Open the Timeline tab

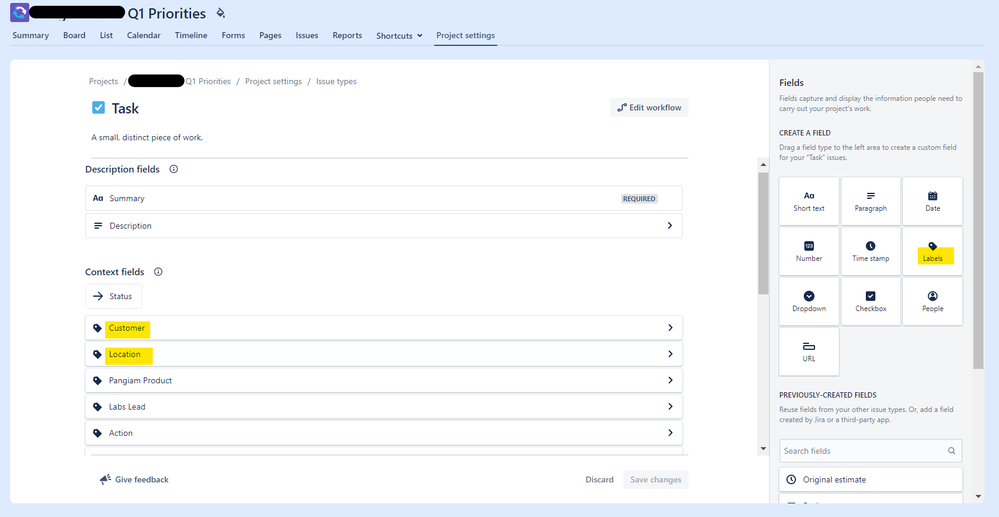(x=191, y=36)
